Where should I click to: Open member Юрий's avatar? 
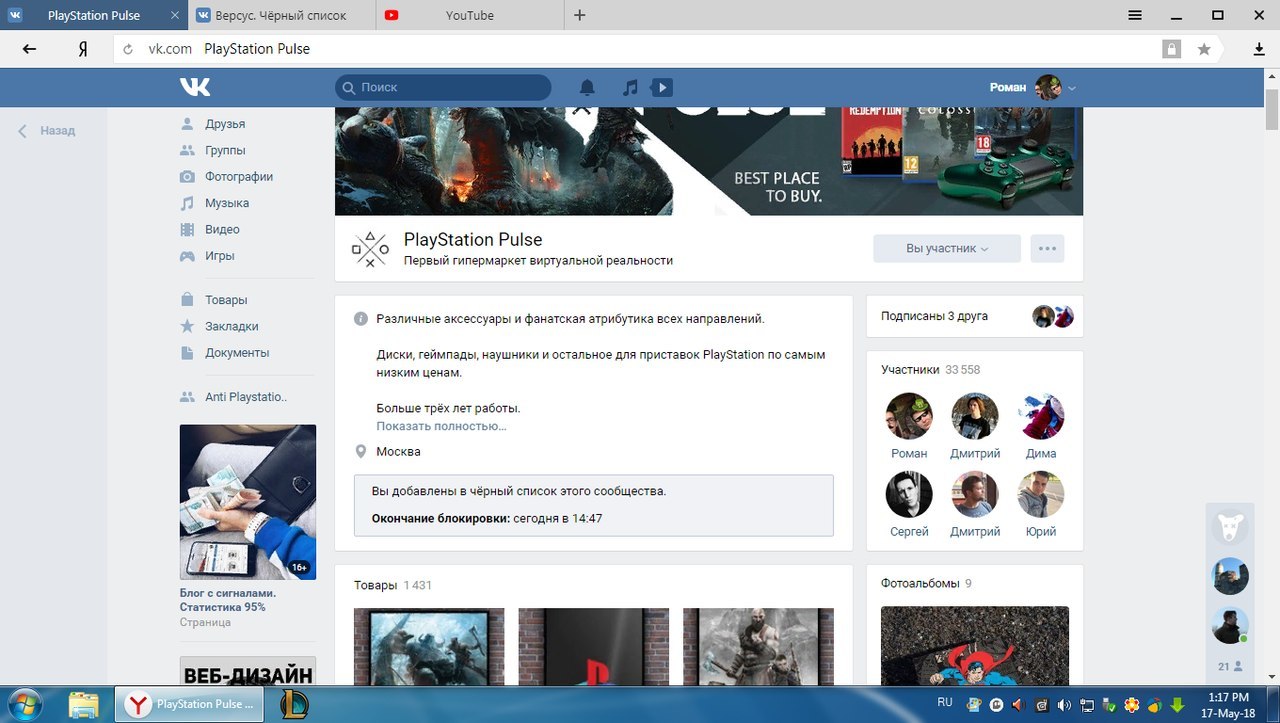(1041, 494)
